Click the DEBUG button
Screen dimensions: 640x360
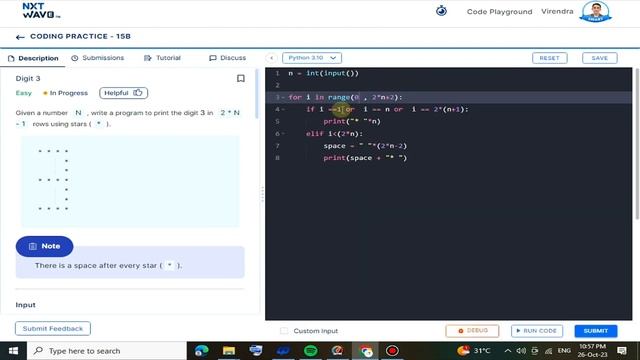[472, 331]
